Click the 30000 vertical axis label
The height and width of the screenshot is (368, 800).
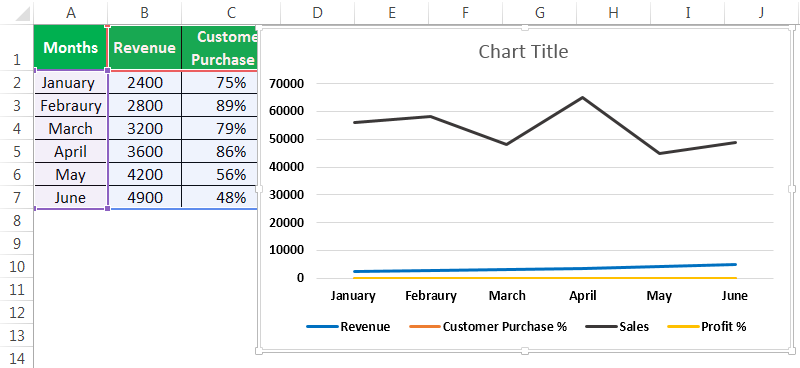coord(285,194)
